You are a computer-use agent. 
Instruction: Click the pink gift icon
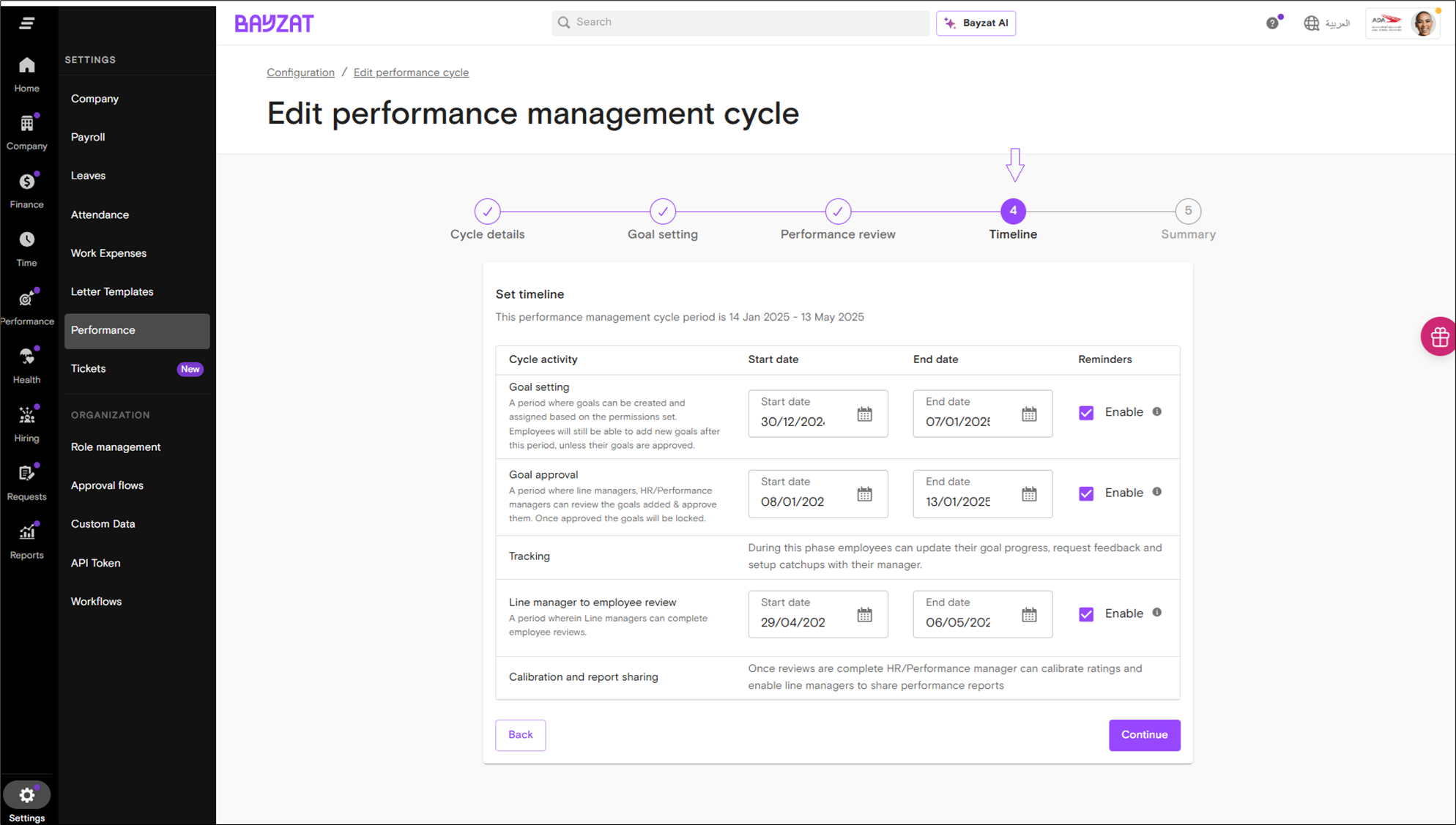coord(1439,337)
